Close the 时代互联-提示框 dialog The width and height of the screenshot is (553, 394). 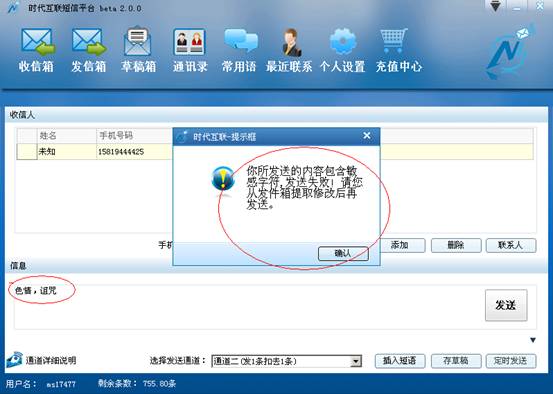(367, 135)
